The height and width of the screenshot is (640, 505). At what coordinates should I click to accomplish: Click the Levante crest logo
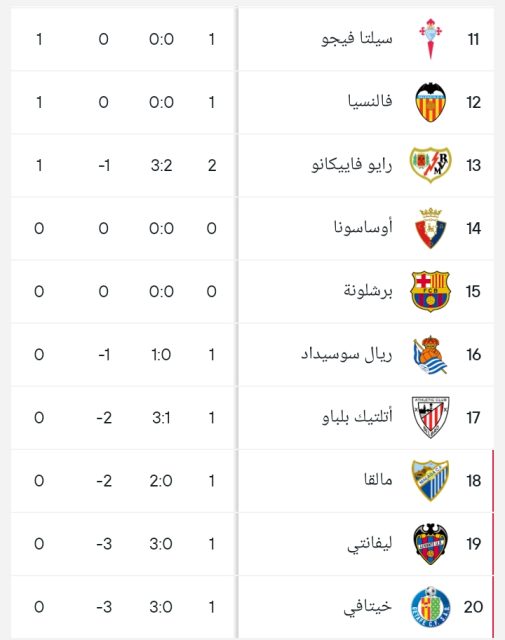[x=430, y=544]
